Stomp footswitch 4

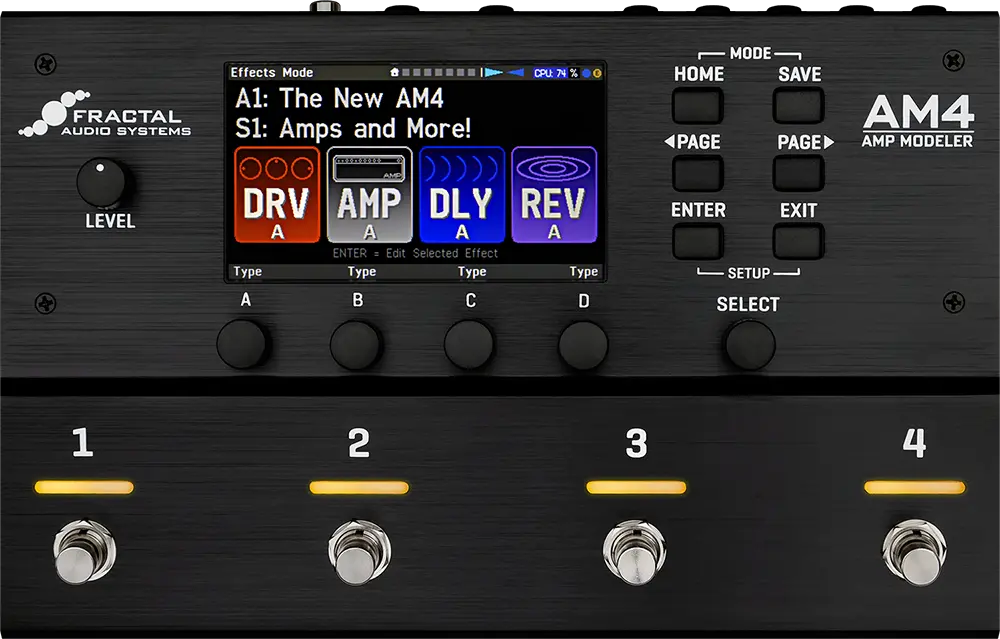point(914,552)
